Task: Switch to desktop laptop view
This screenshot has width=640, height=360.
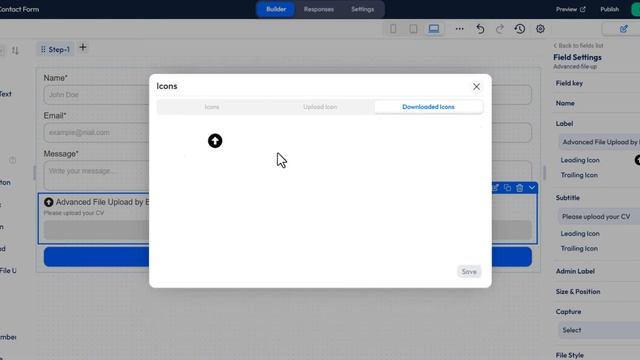Action: point(434,29)
